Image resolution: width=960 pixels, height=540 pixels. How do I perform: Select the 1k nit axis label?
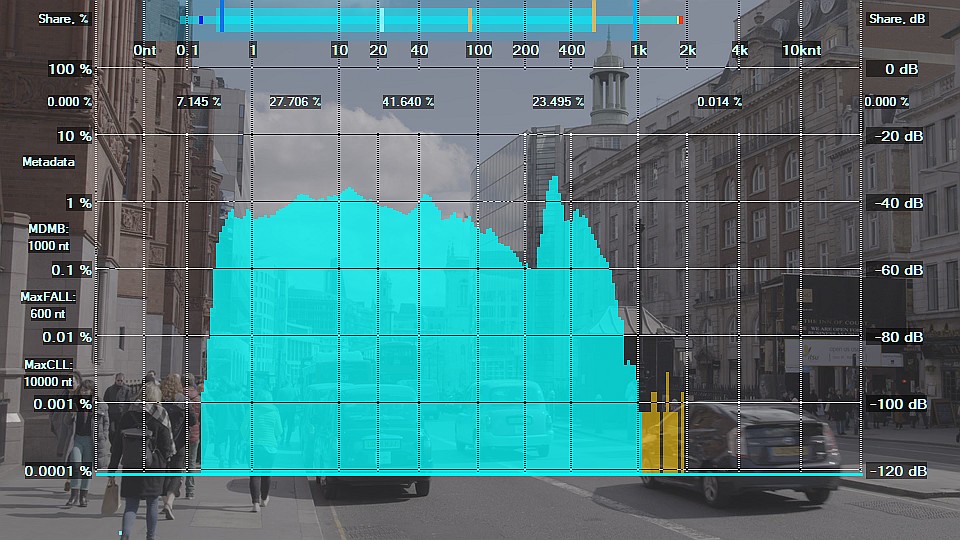click(639, 50)
